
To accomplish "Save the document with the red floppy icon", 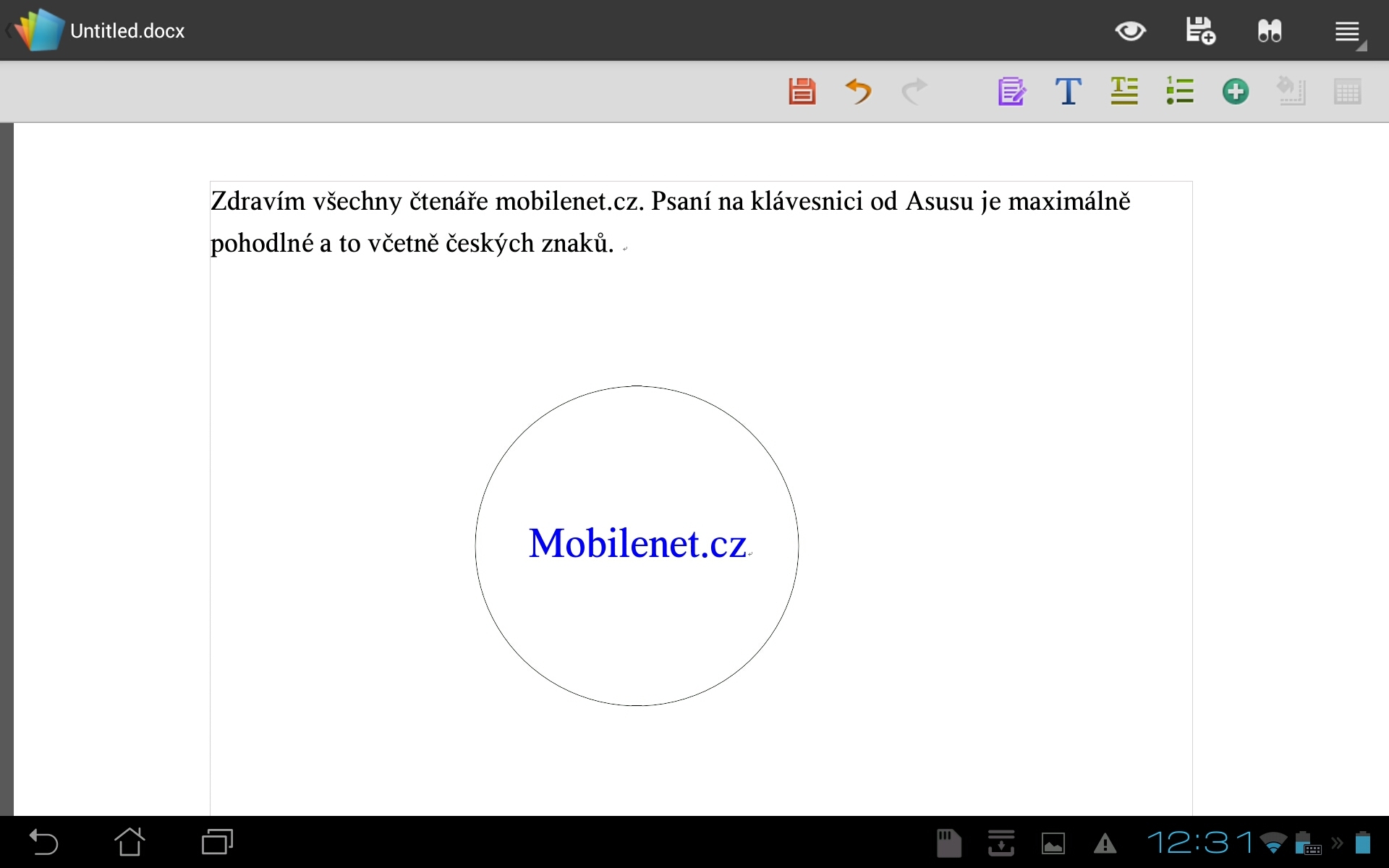I will pos(802,91).
